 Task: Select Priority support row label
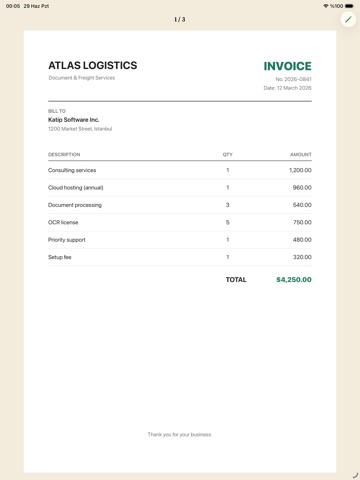click(67, 240)
